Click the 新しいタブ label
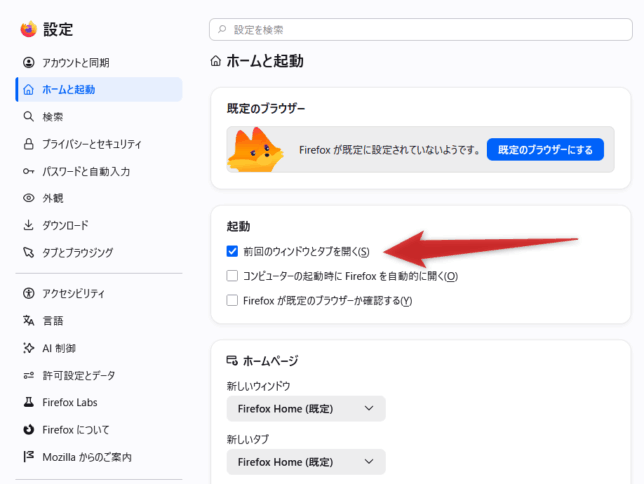 click(x=248, y=439)
